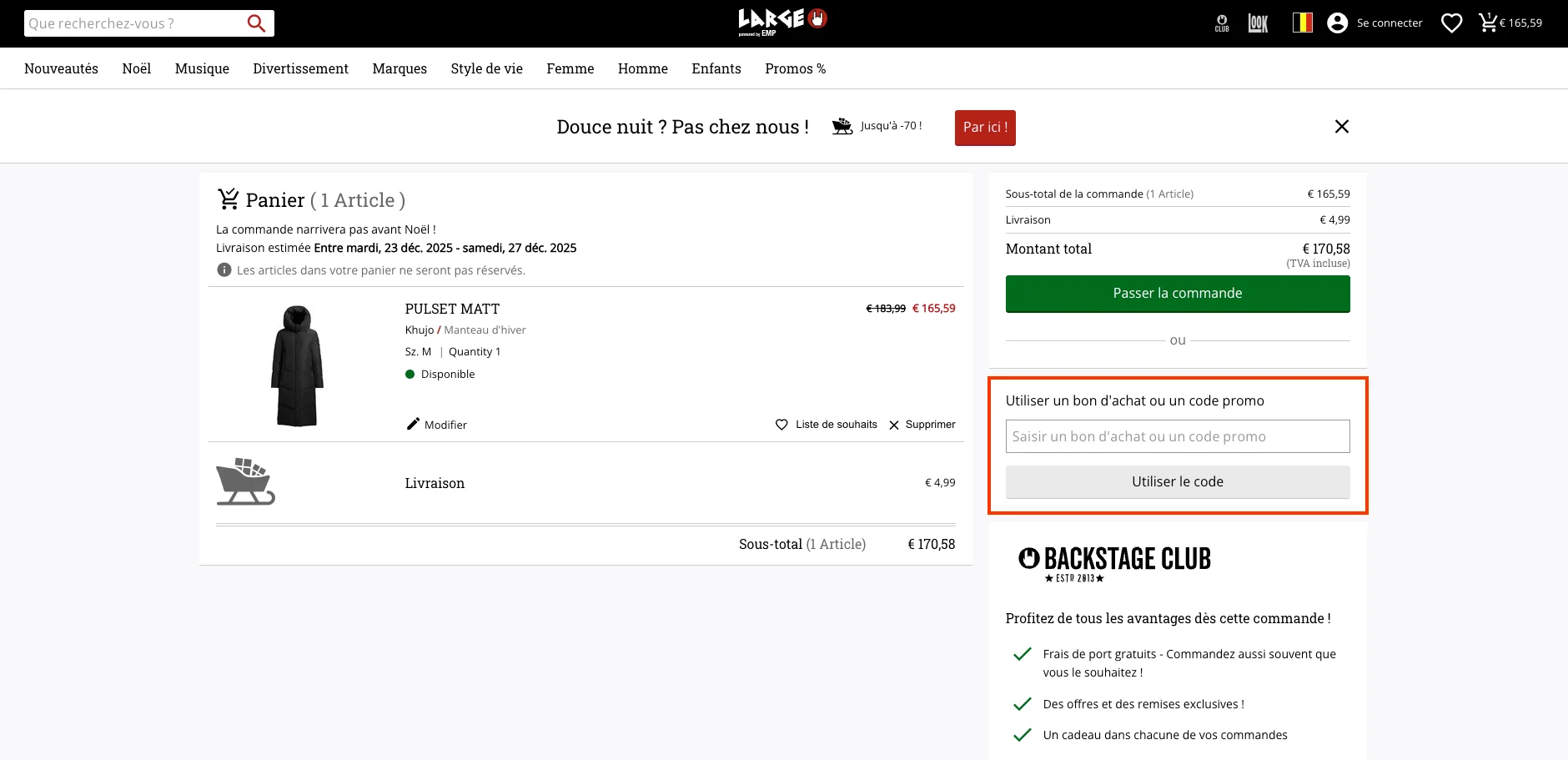The image size is (1568, 760).
Task: Click the info icon about unreserved cart items
Action: click(x=224, y=269)
